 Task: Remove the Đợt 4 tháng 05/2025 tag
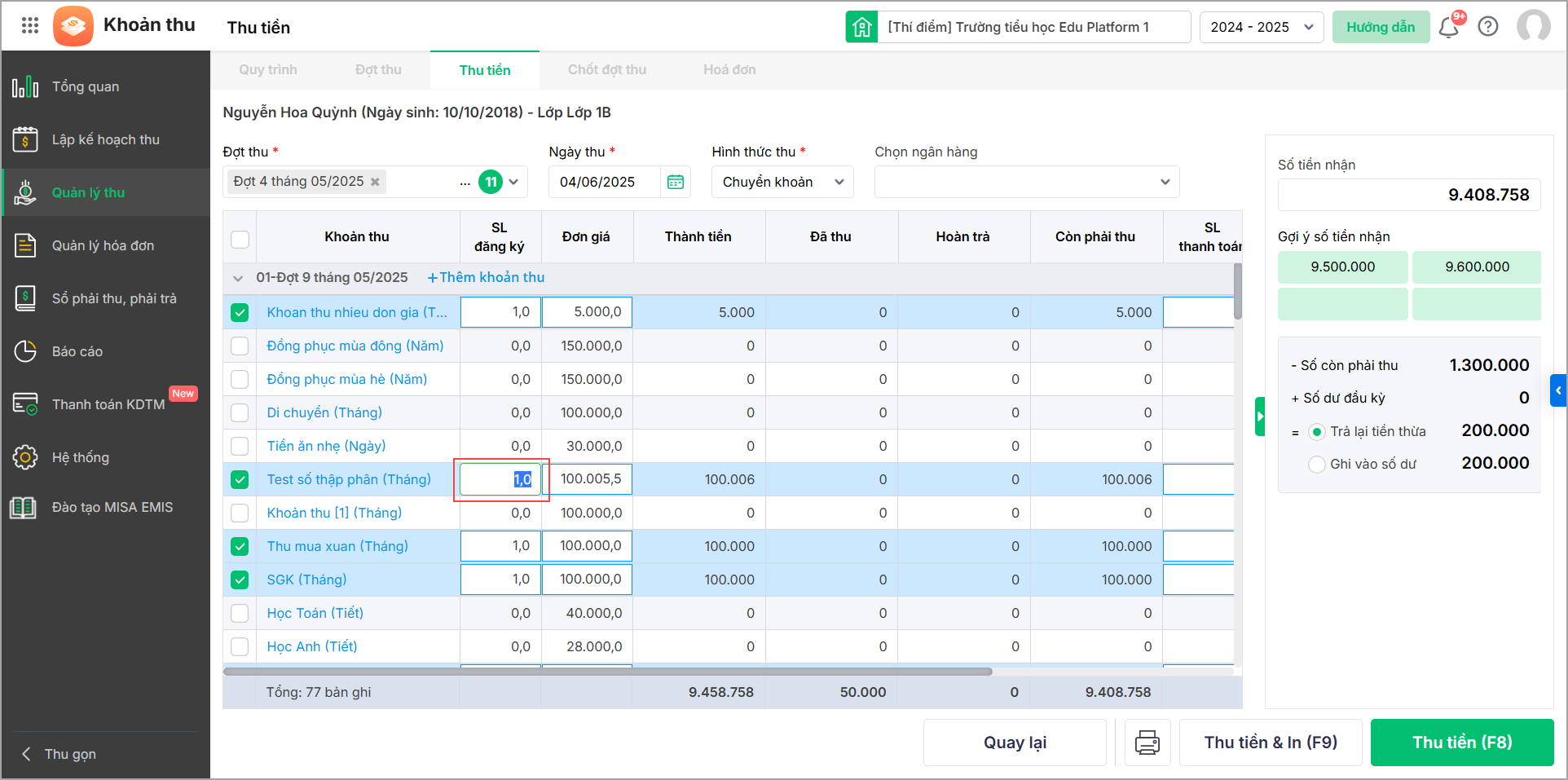coord(375,182)
